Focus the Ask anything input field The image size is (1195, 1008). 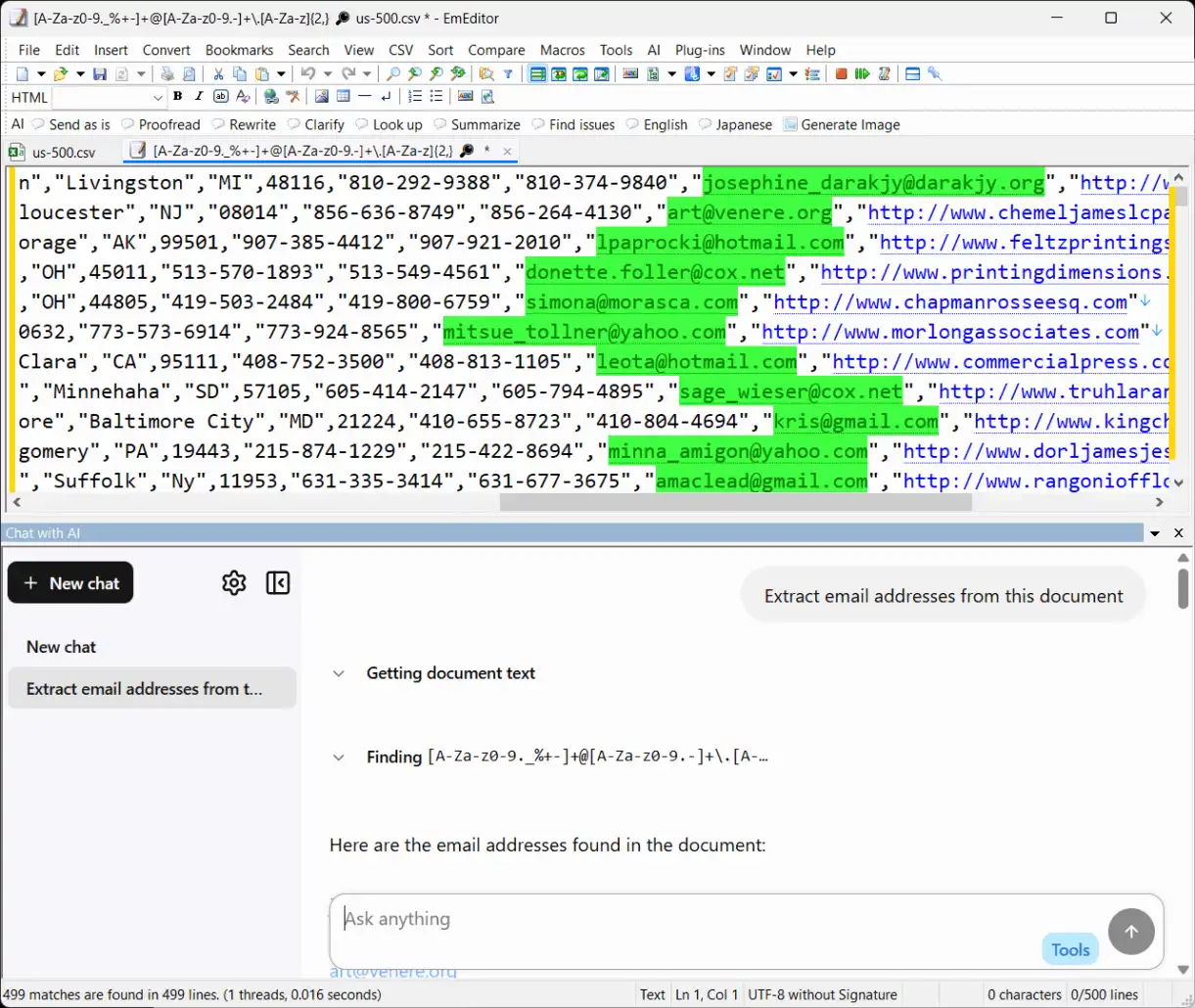(x=685, y=919)
